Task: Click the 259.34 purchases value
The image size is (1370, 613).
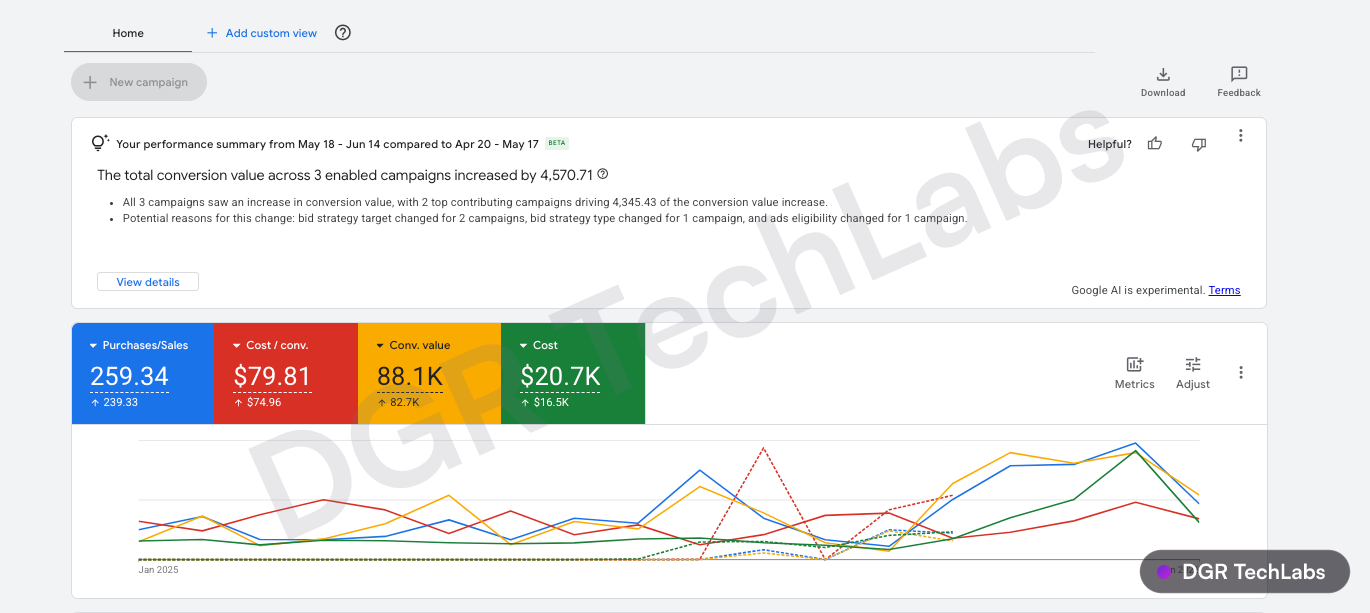Action: pos(129,376)
